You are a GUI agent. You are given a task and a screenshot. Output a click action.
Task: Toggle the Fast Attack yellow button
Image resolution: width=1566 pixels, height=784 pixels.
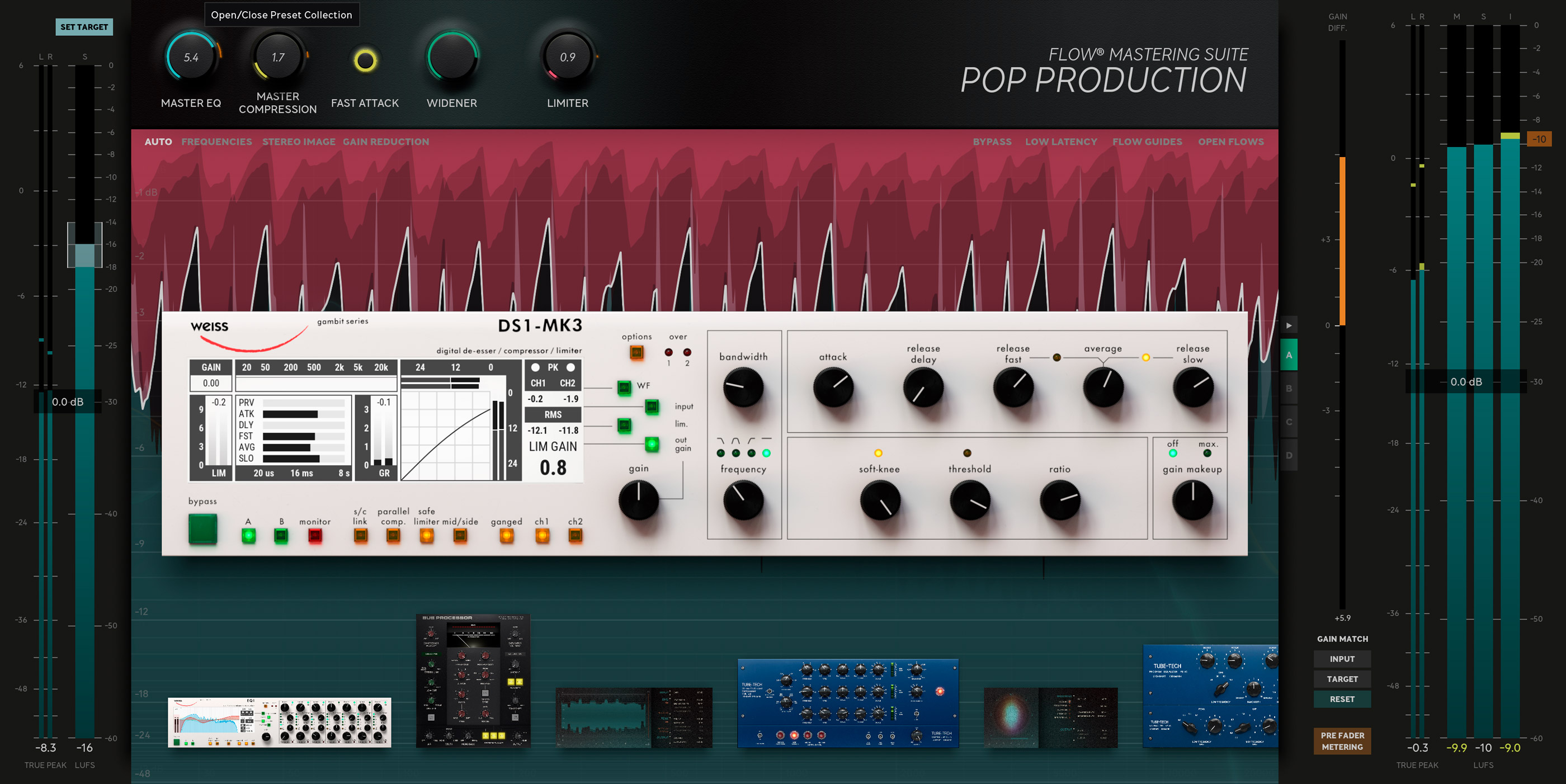tap(365, 60)
